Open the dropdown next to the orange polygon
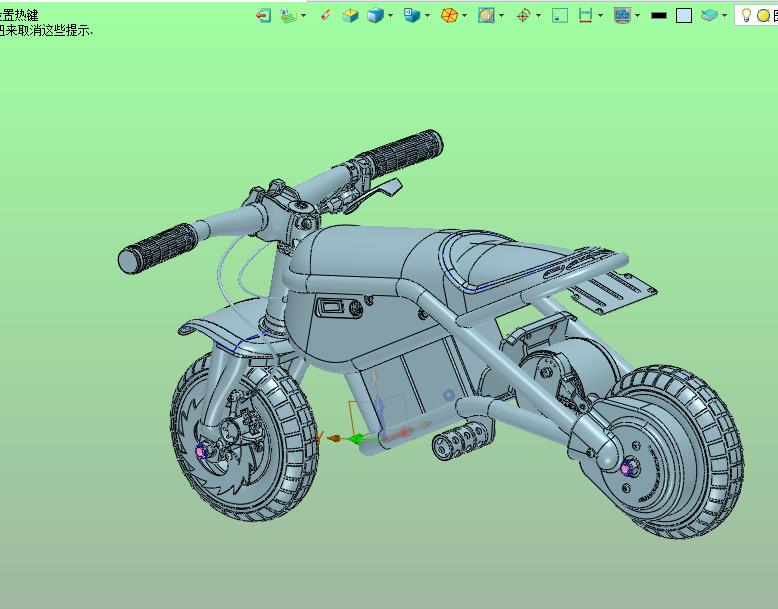778x609 pixels. tap(465, 15)
